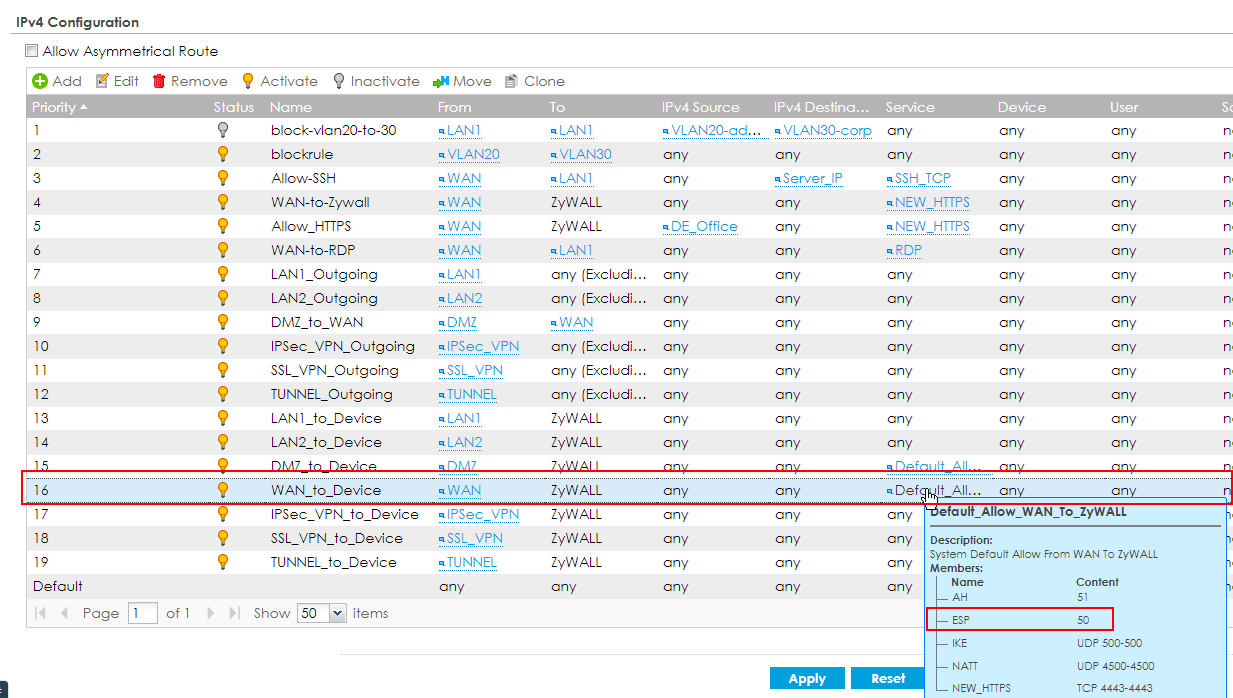Image resolution: width=1233 pixels, height=698 pixels.
Task: Toggle status bulb of Allow-SSH rule
Action: tap(223, 178)
